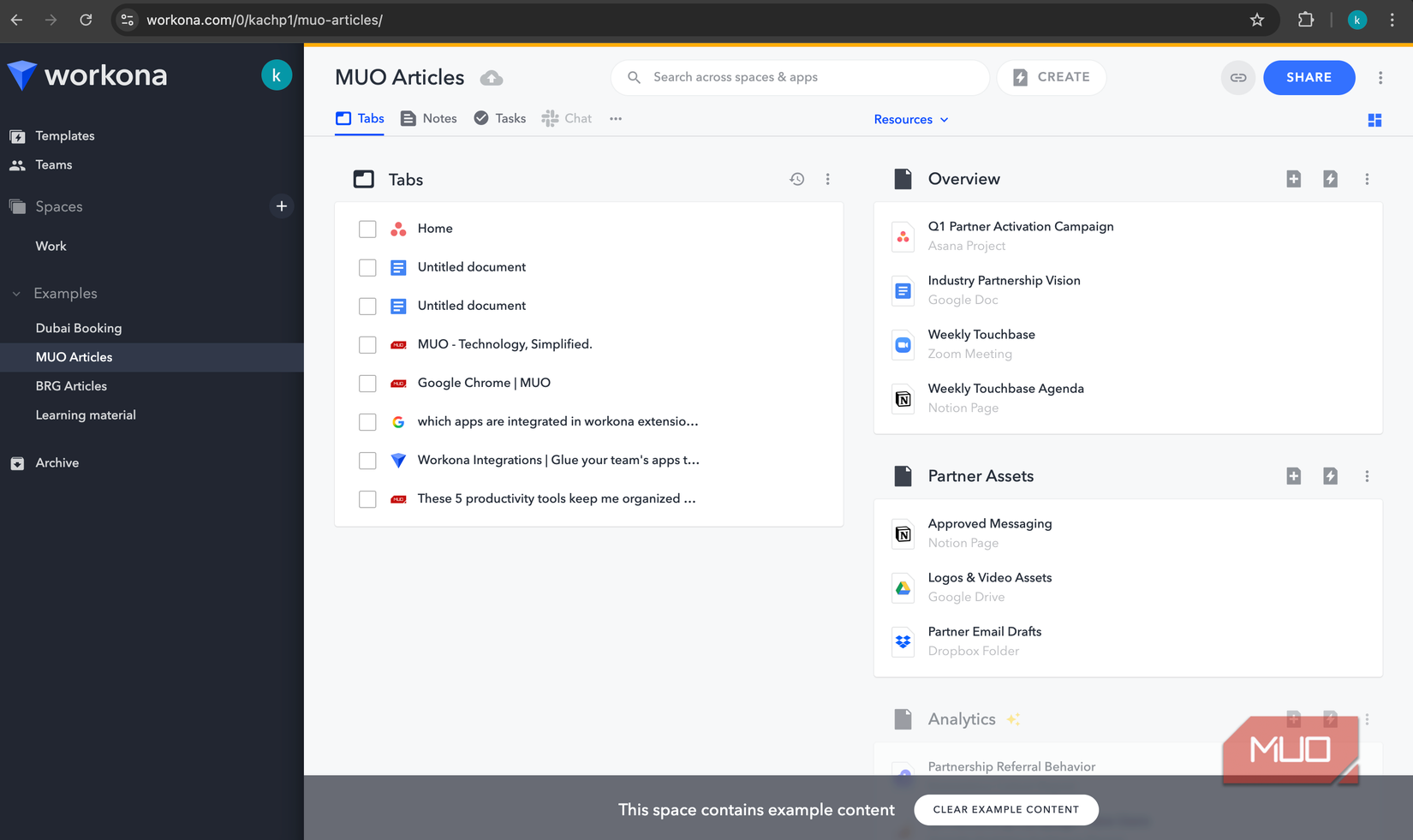Expand the Resources dropdown

tap(910, 119)
